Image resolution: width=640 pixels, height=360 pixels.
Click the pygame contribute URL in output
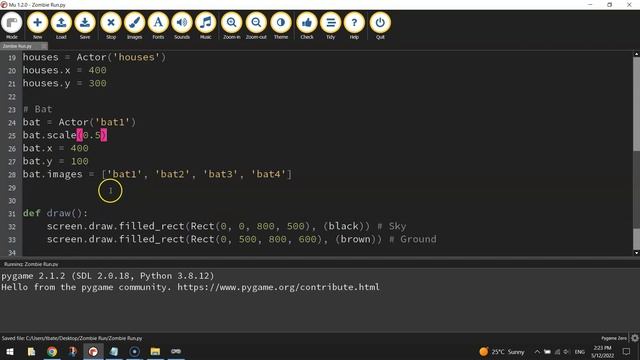point(278,287)
